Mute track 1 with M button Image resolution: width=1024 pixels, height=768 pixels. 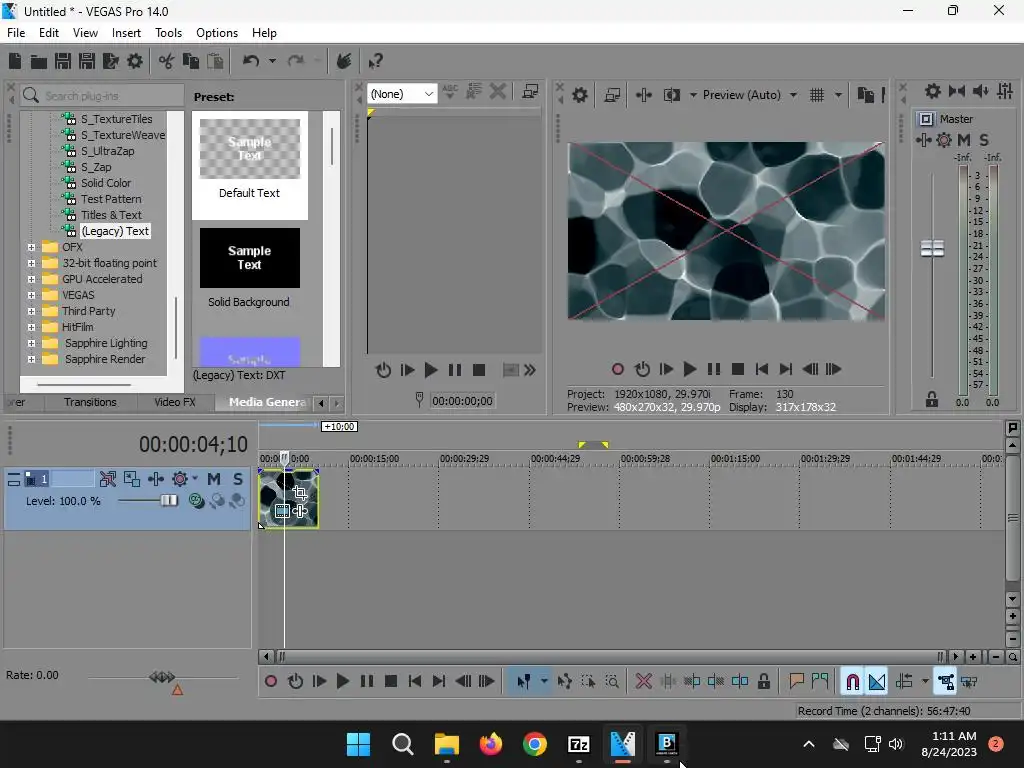click(214, 479)
